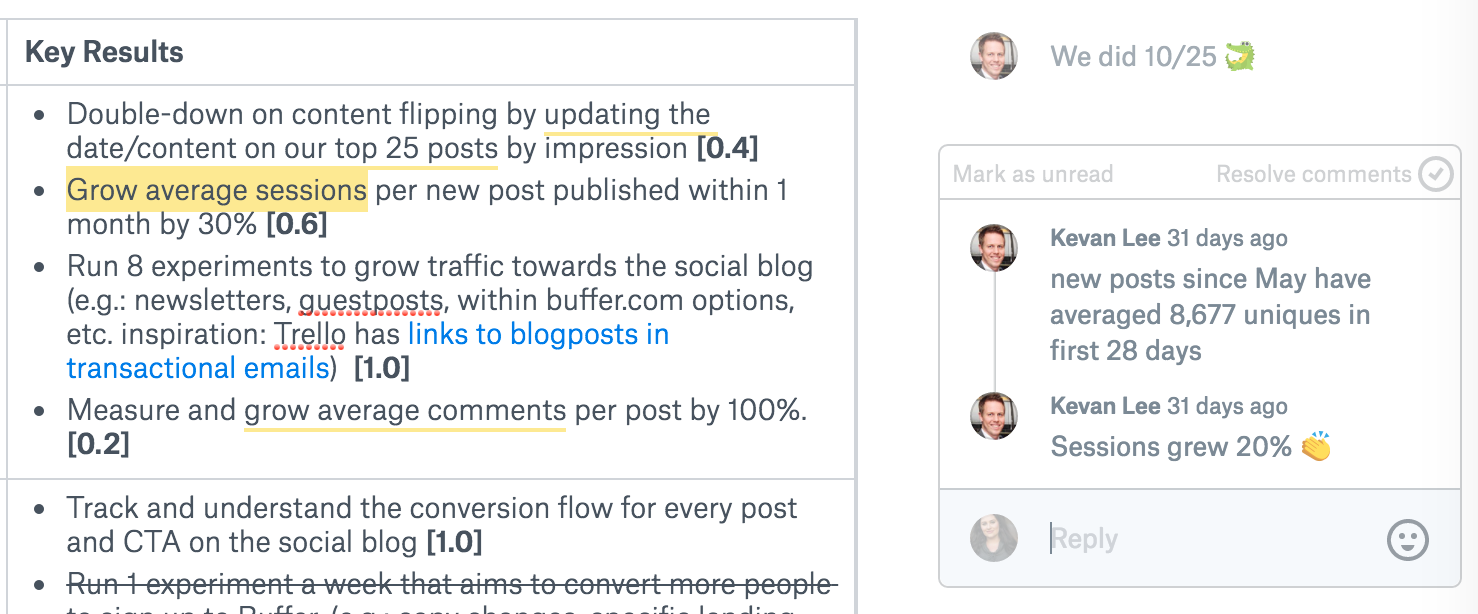Click the resolve comments checkmark icon

pos(1436,174)
